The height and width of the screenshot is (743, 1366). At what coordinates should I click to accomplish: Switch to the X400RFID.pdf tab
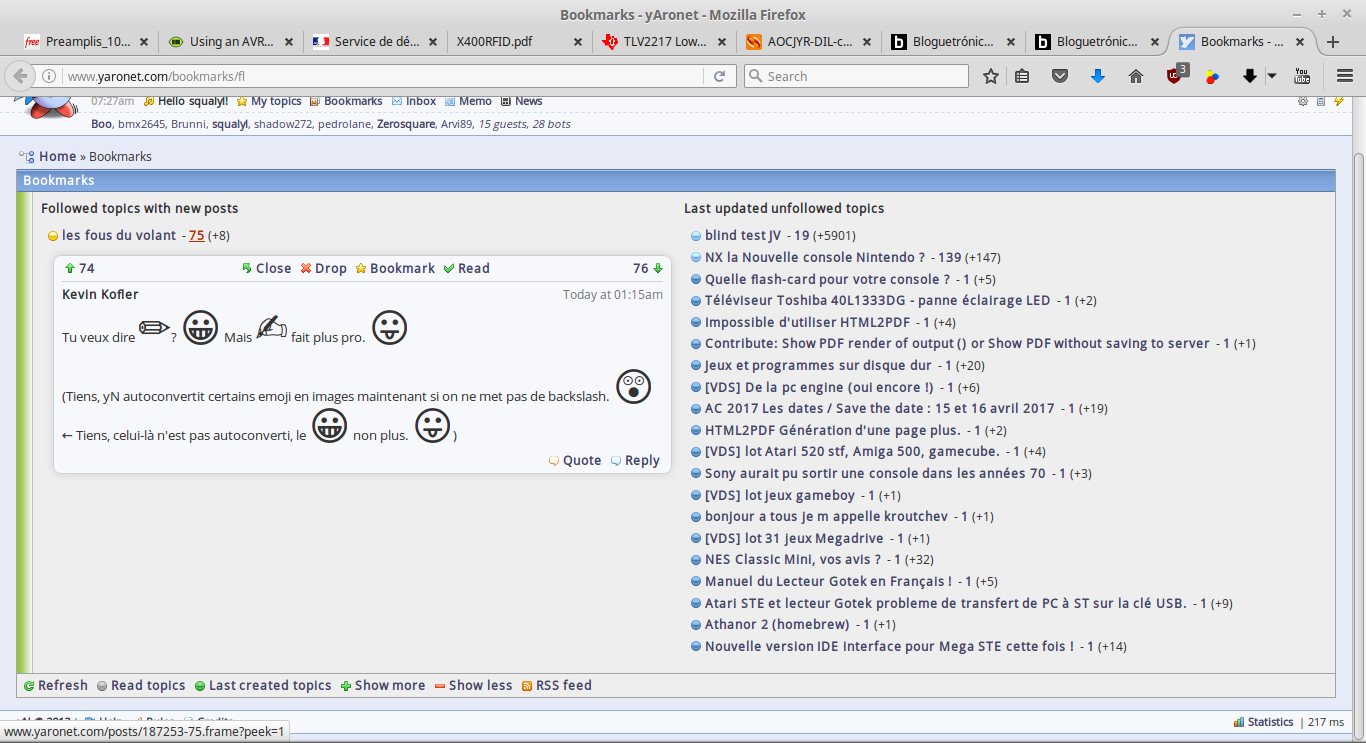click(x=510, y=42)
